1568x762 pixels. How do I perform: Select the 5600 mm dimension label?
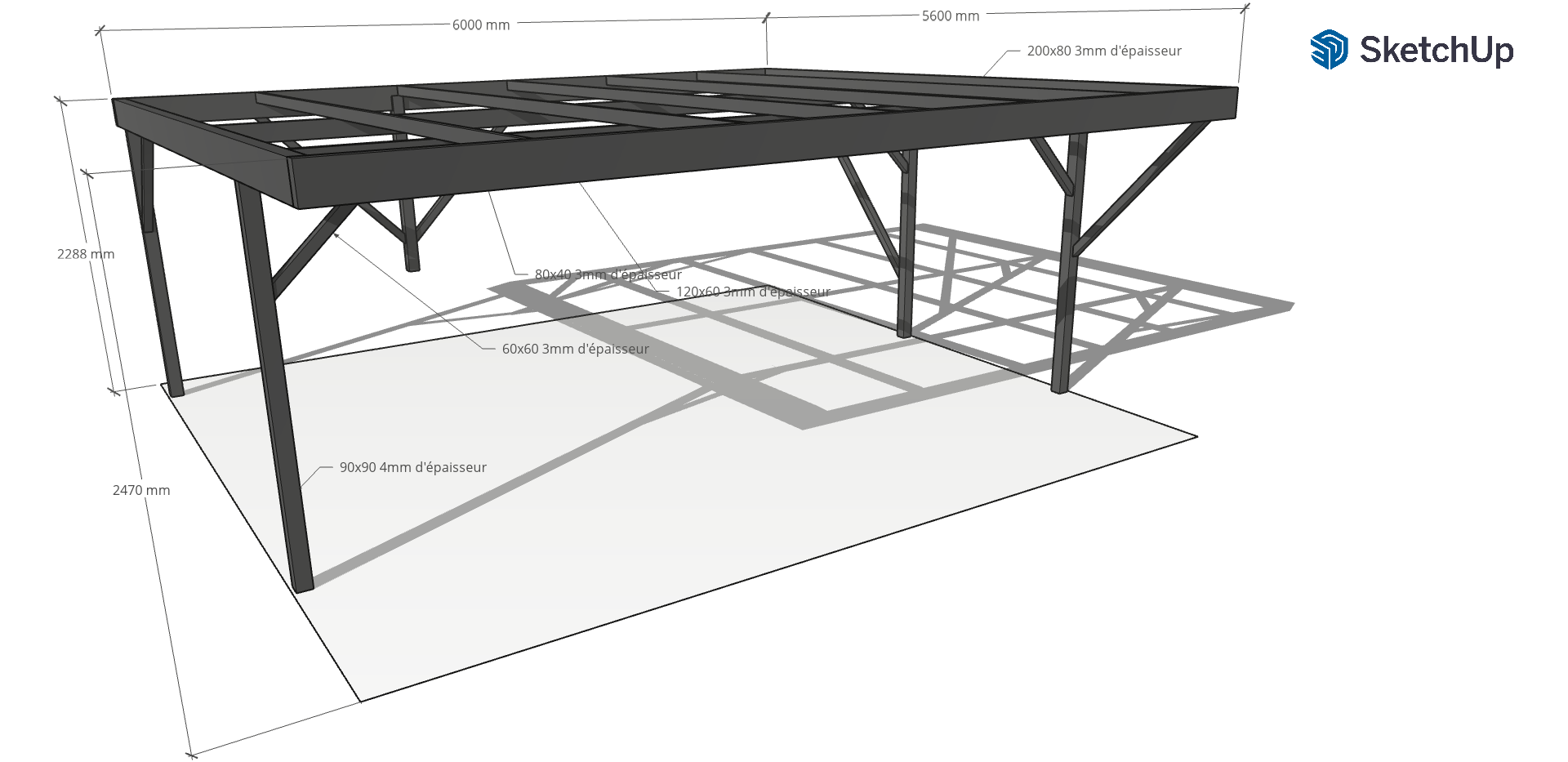click(x=950, y=16)
